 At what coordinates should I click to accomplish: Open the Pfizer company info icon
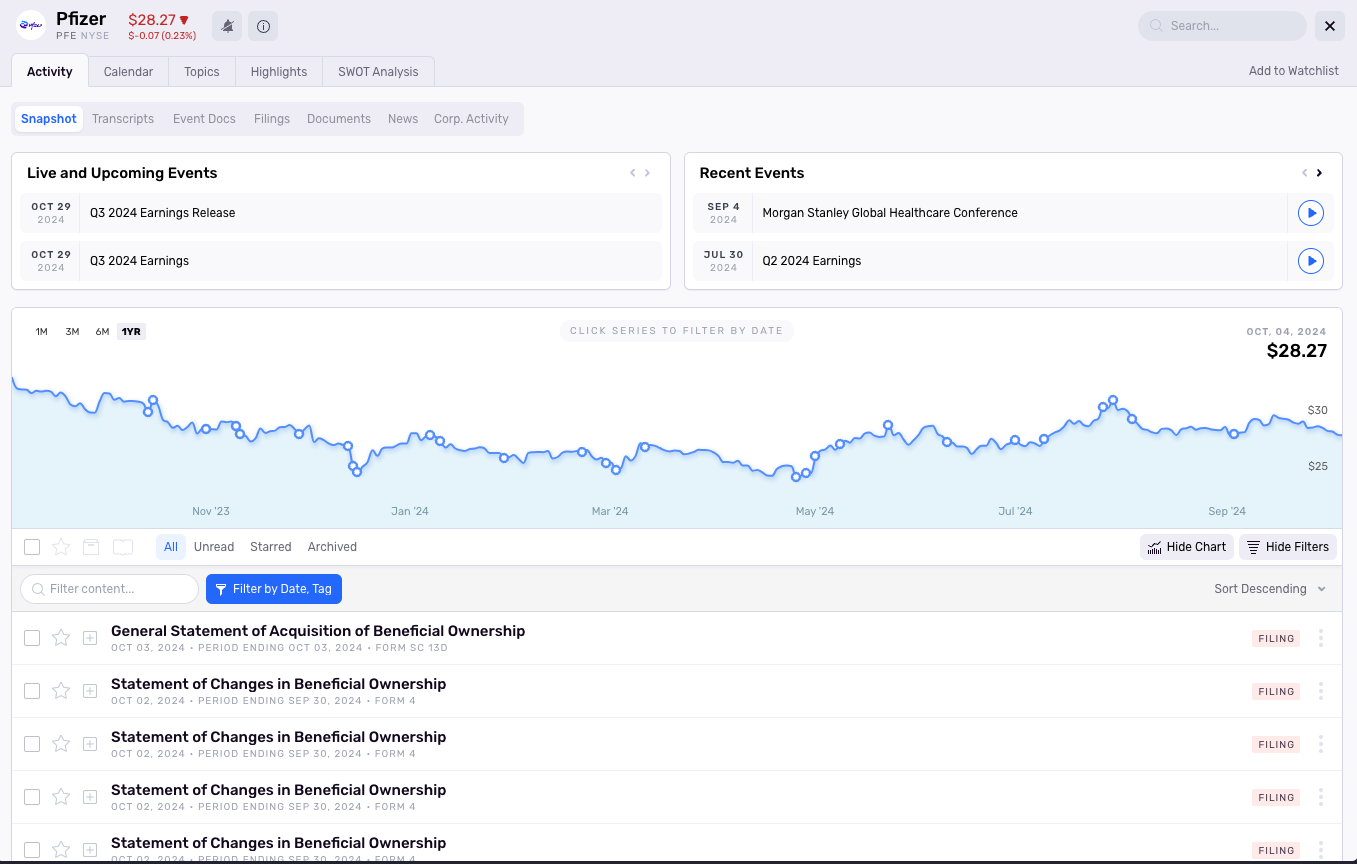tap(263, 26)
